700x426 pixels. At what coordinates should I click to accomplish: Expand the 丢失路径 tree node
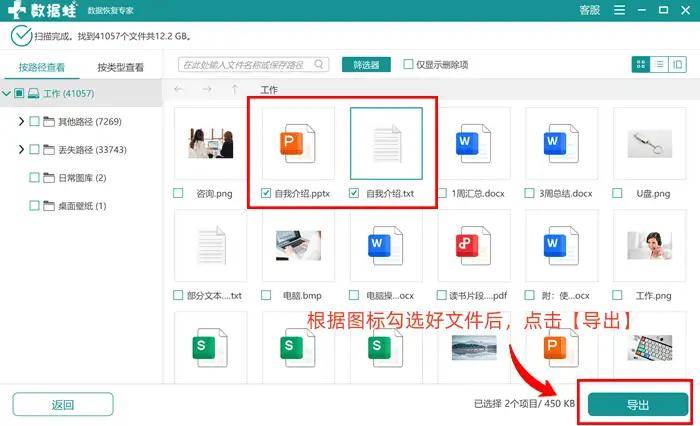[x=21, y=150]
